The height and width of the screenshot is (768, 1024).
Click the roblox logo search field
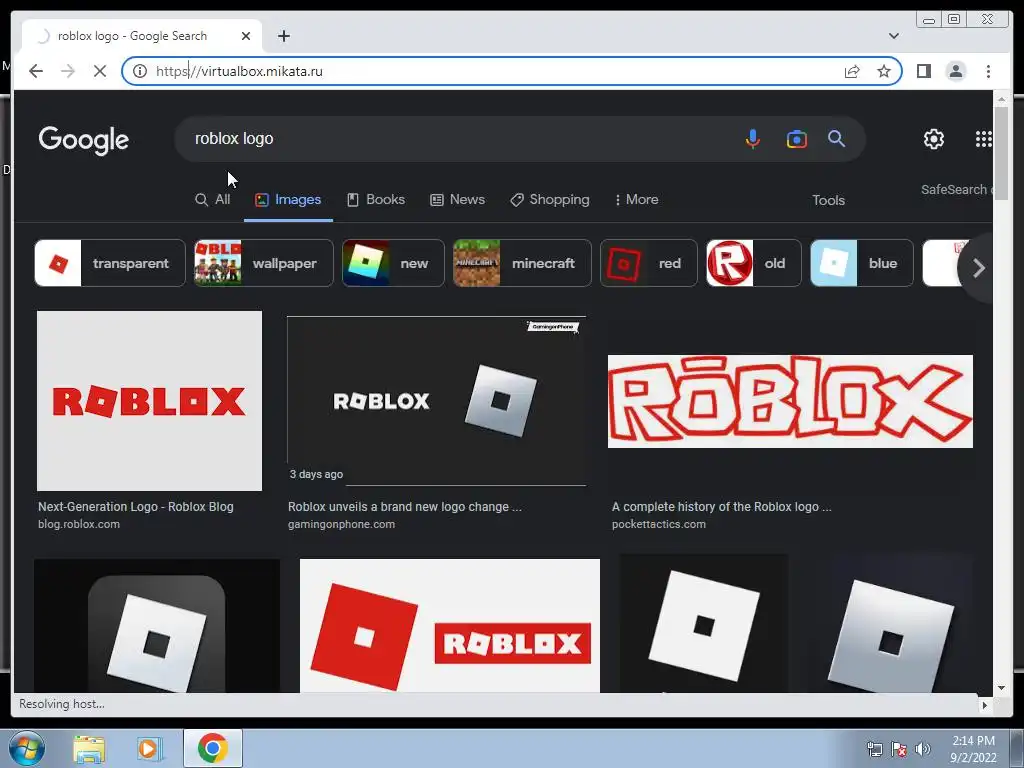(x=457, y=138)
